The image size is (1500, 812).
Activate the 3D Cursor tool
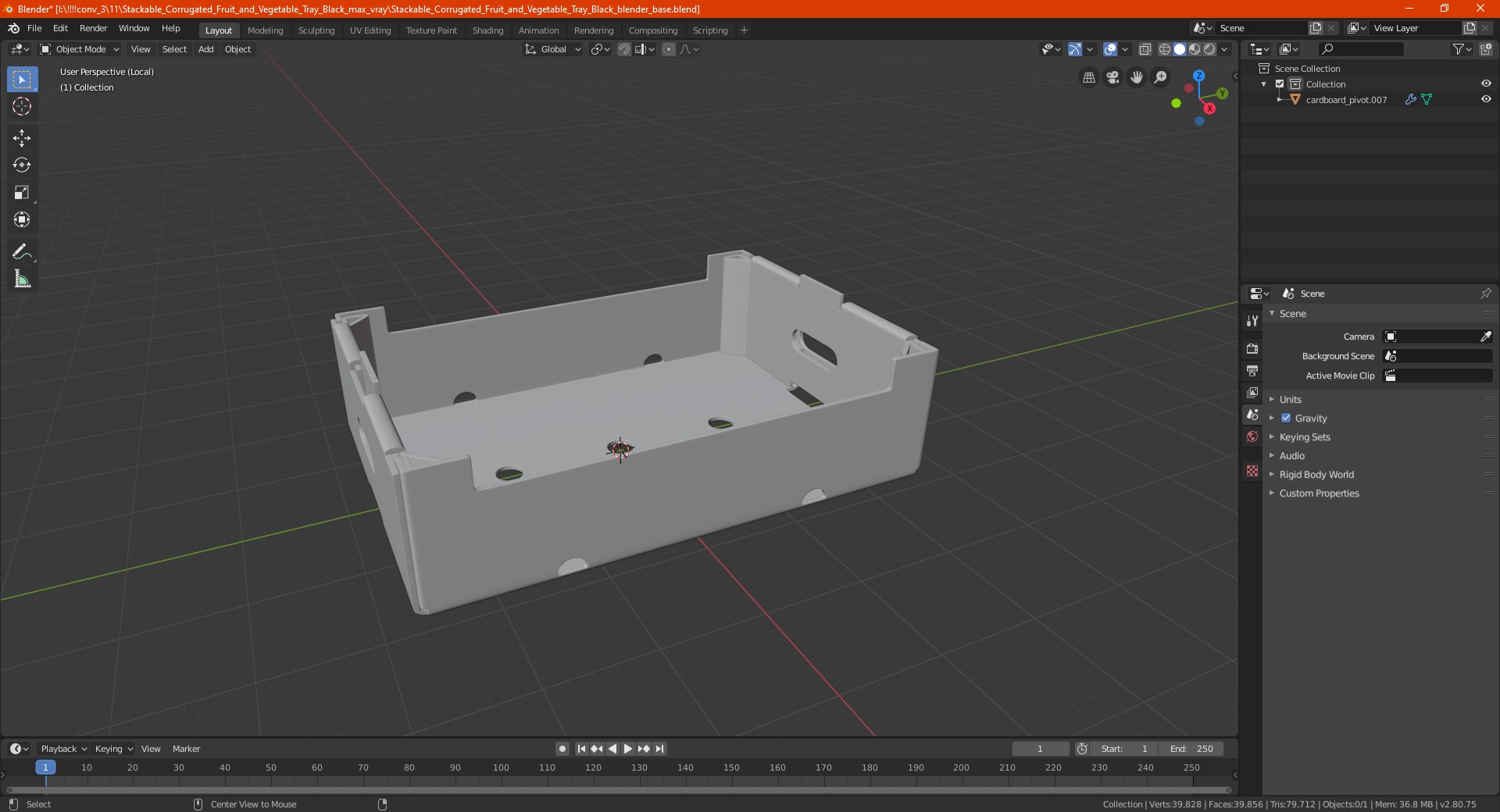[x=22, y=106]
